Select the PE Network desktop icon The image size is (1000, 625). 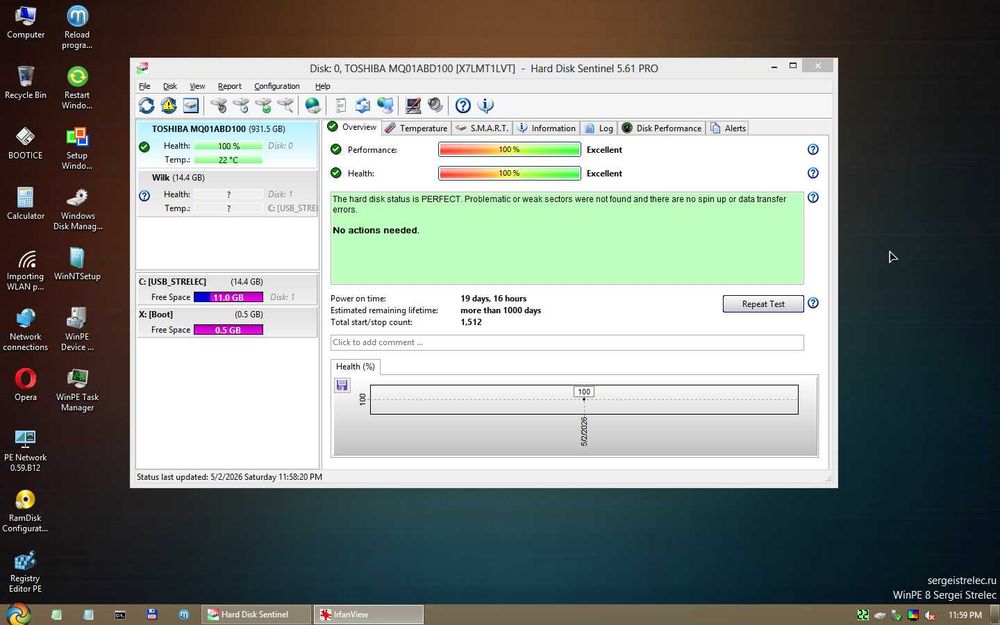coord(25,451)
